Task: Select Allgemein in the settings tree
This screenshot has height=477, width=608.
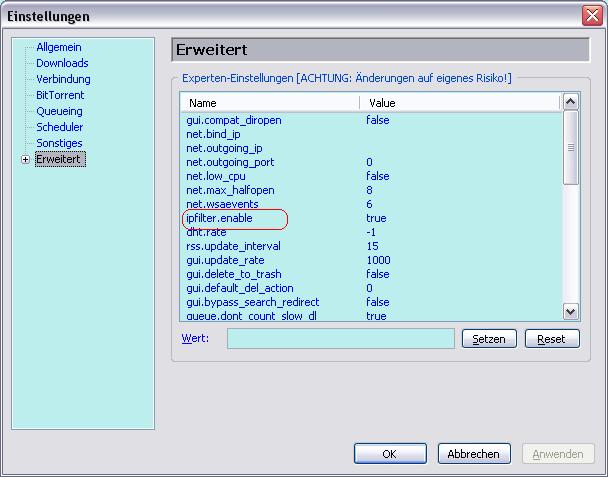Action: 59,47
